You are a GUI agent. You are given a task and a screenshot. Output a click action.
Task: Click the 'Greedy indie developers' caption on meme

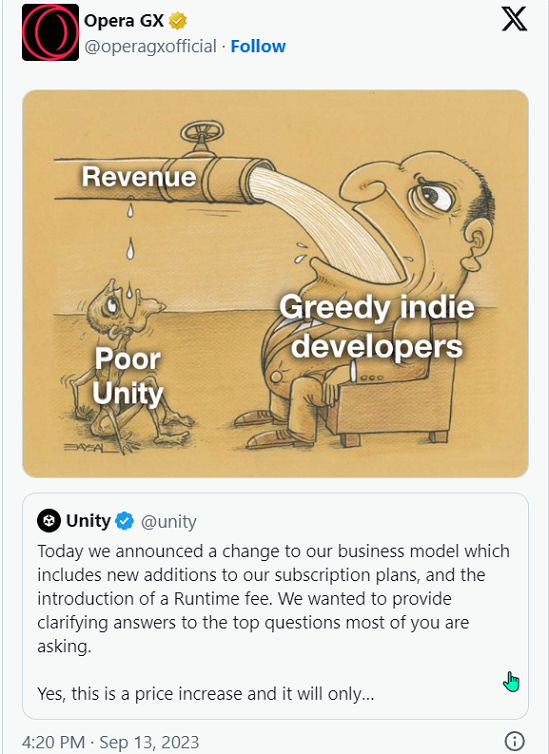377,327
